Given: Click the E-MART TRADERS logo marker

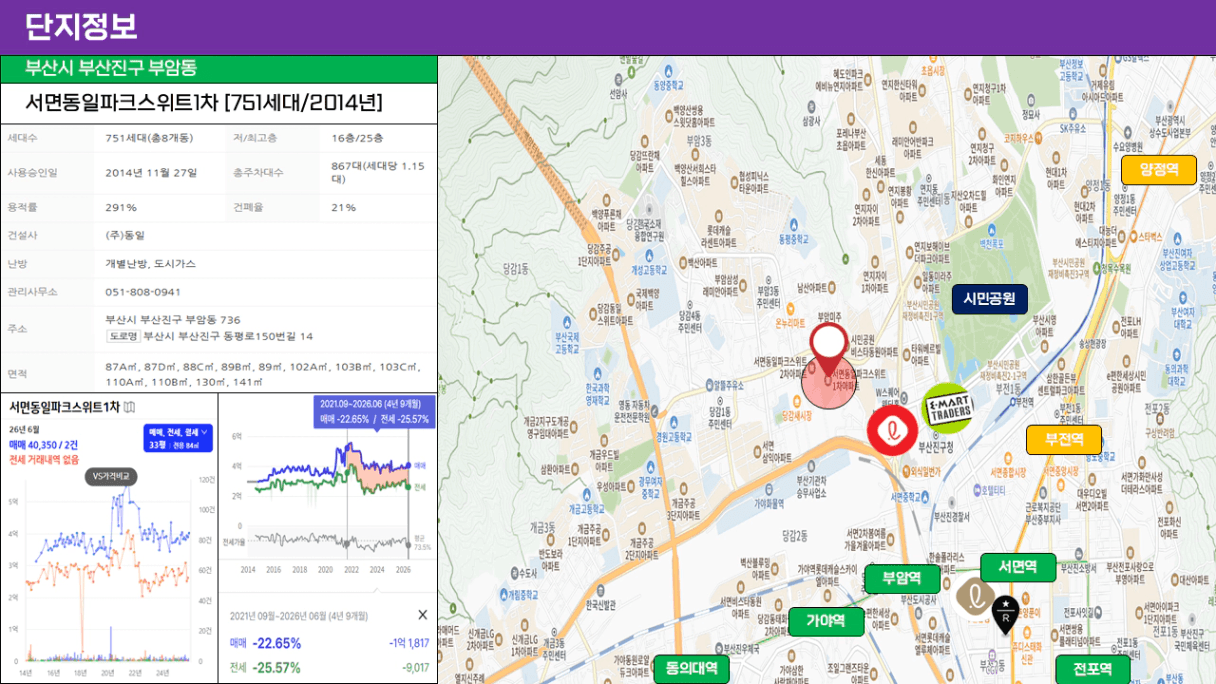Looking at the screenshot, I should [946, 409].
